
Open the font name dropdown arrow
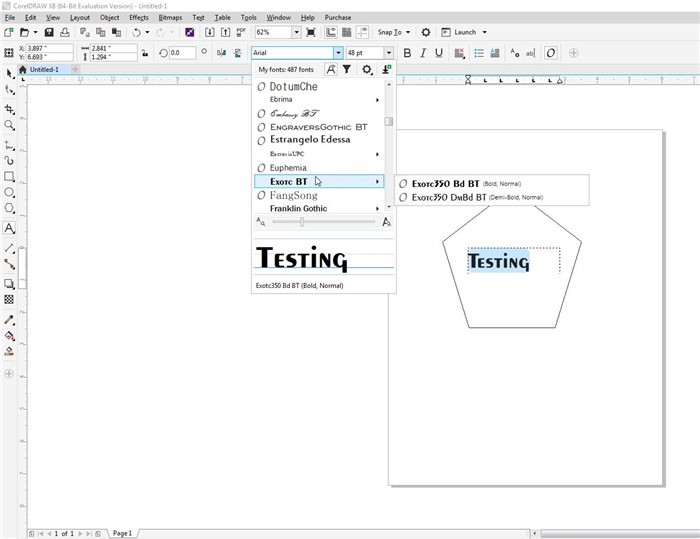point(338,53)
